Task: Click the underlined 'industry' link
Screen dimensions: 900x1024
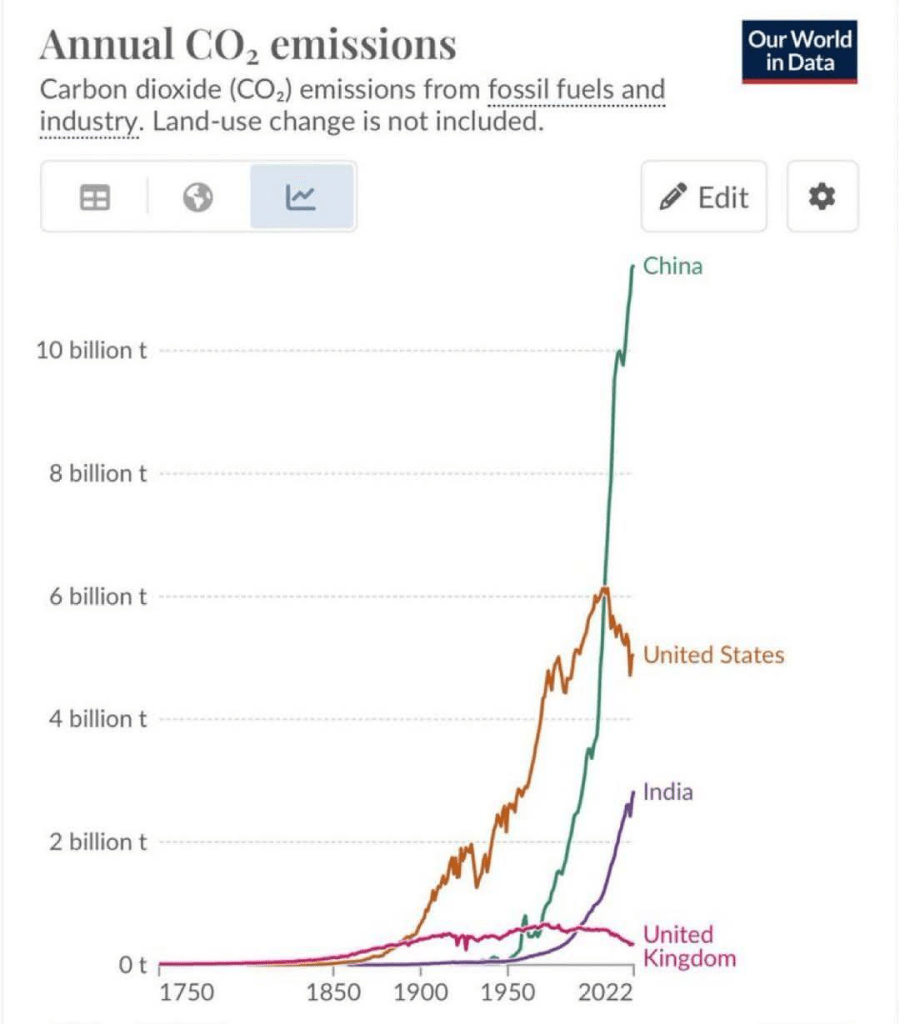Action: (x=88, y=123)
